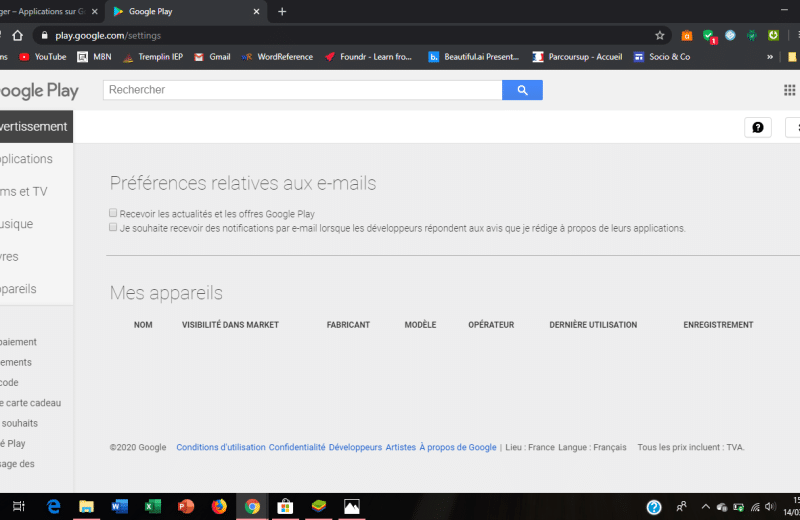This screenshot has width=800, height=520.
Task: Open subscriptions (abonnements) sidebar link
Action: [16, 362]
